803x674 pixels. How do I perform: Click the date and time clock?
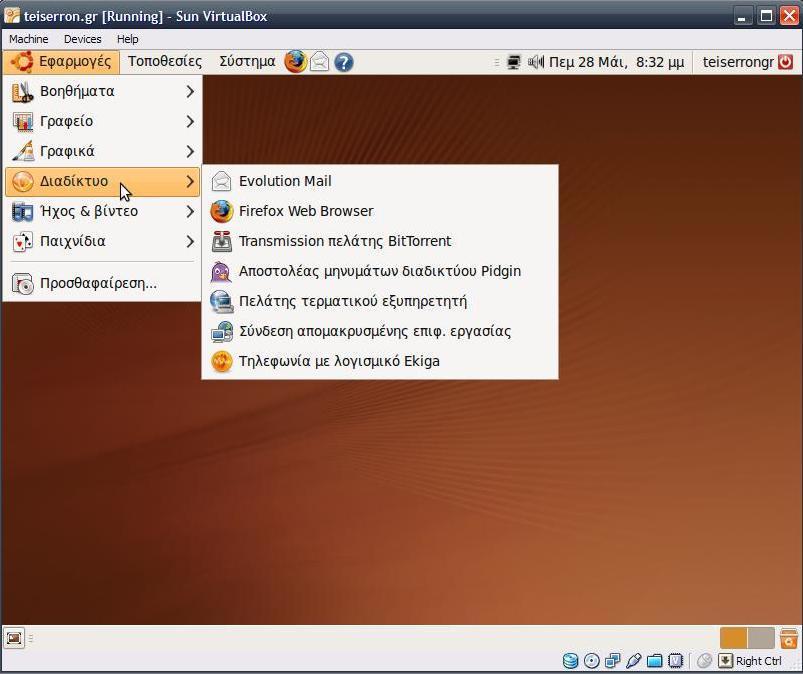[617, 62]
